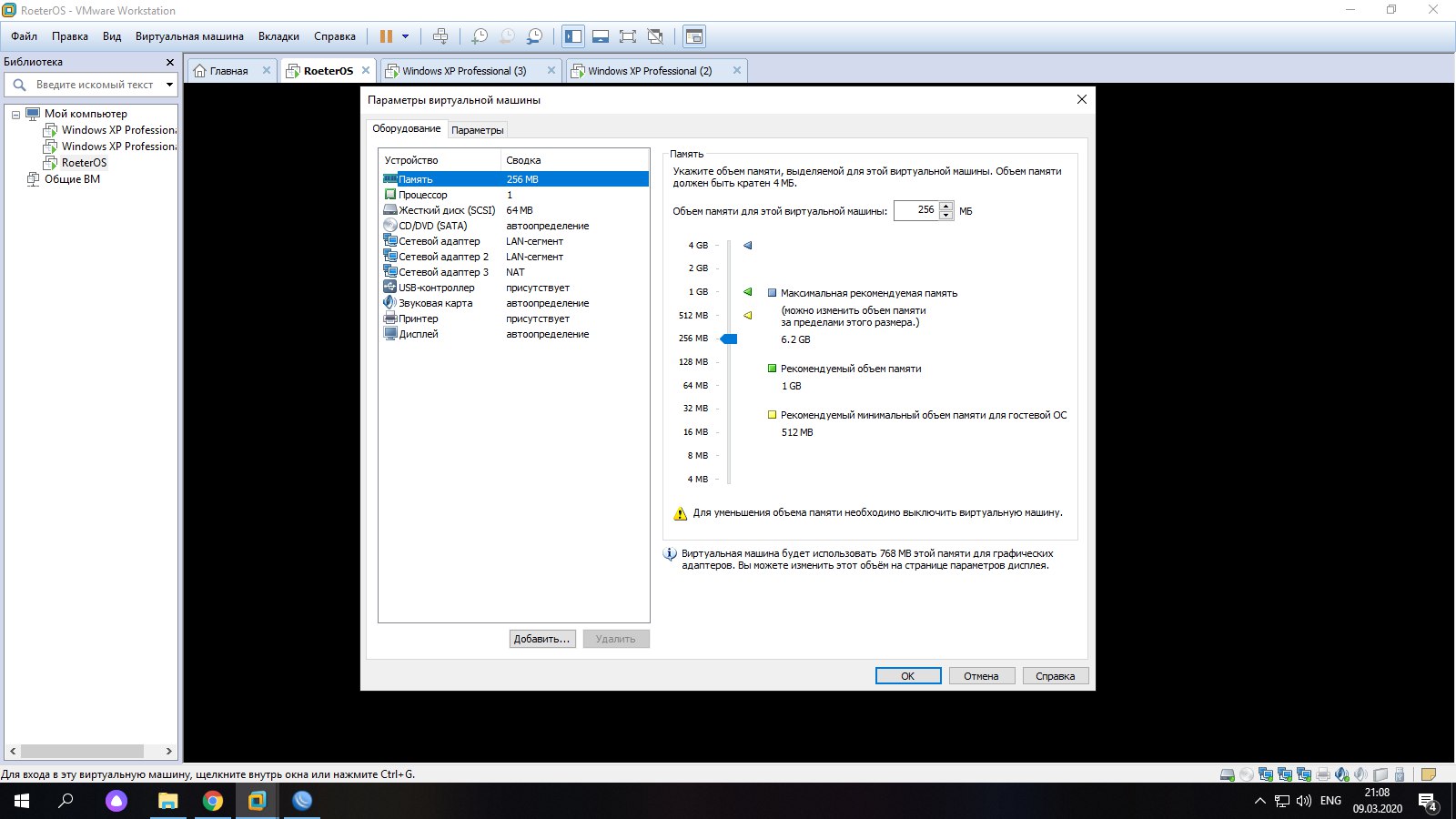
Task: Click OK in the settings dialog
Action: coord(908,676)
